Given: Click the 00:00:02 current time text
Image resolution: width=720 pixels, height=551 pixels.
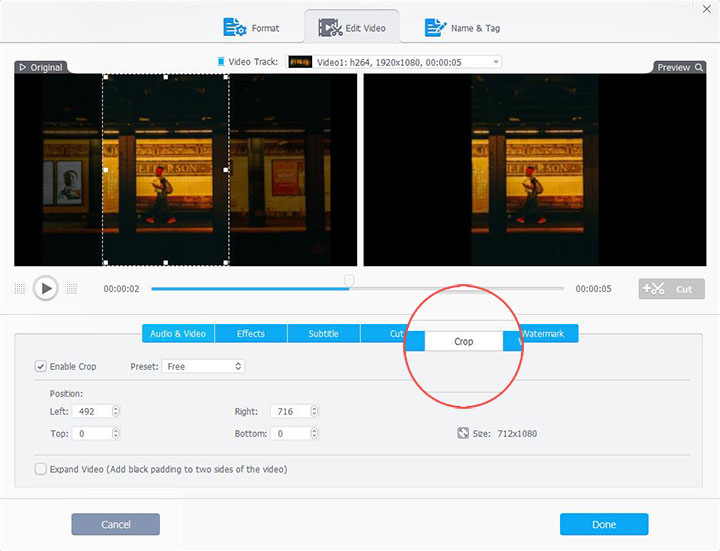Looking at the screenshot, I should (121, 289).
